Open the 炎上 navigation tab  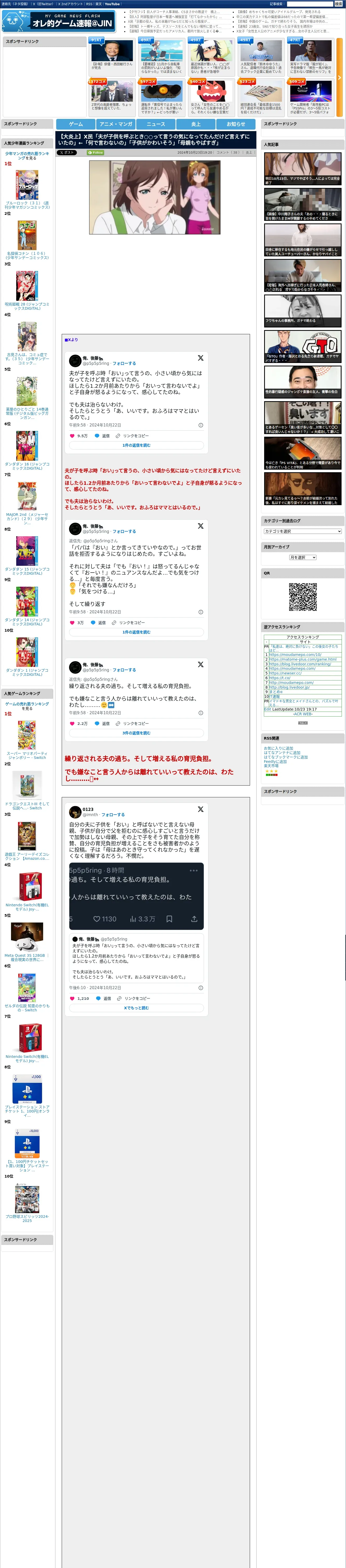[x=196, y=124]
